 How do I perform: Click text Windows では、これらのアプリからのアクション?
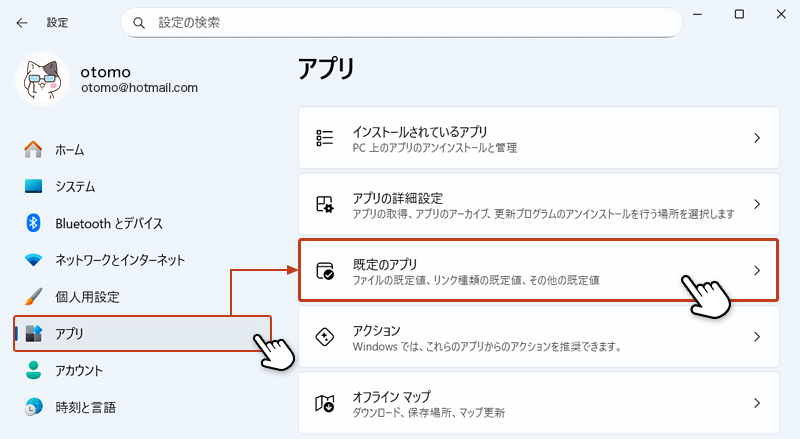pyautogui.click(x=451, y=347)
